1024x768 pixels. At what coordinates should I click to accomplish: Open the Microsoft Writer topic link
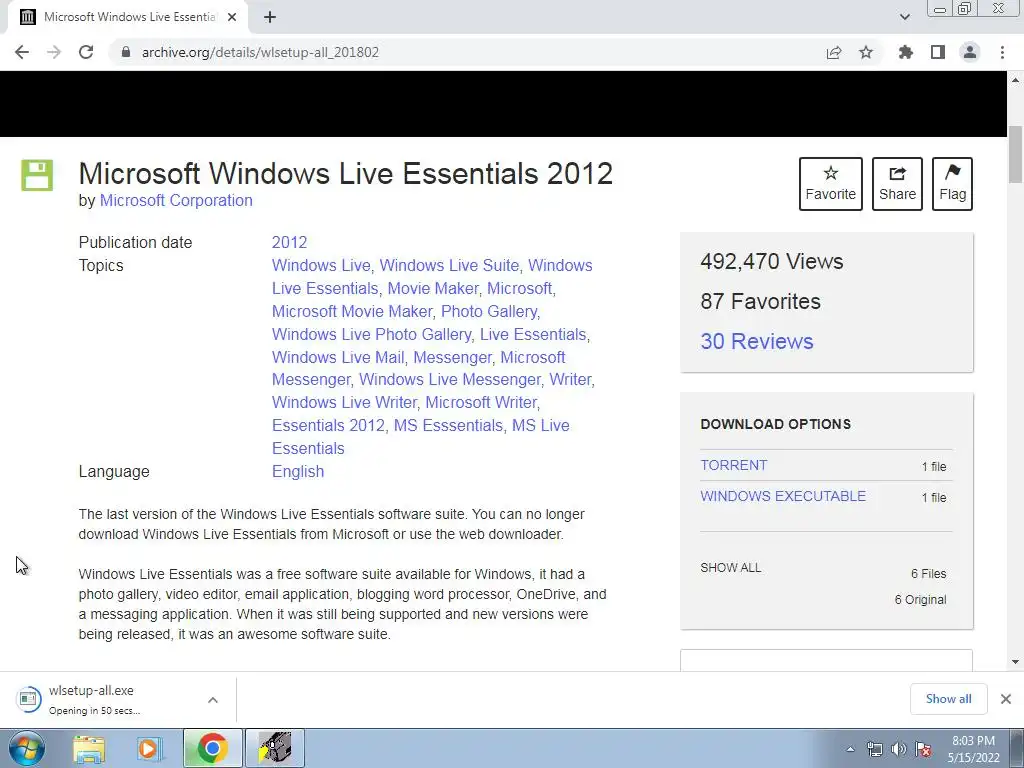(x=481, y=402)
